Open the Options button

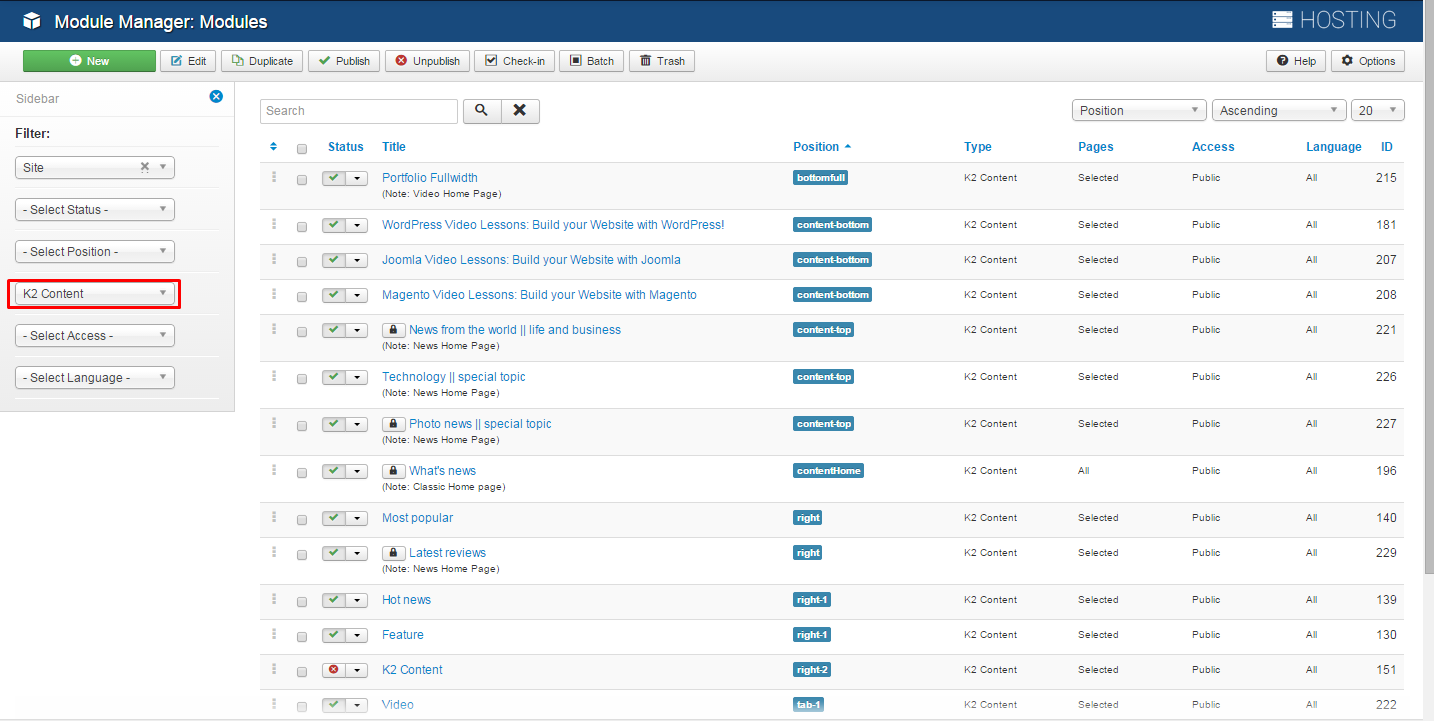pos(1368,61)
